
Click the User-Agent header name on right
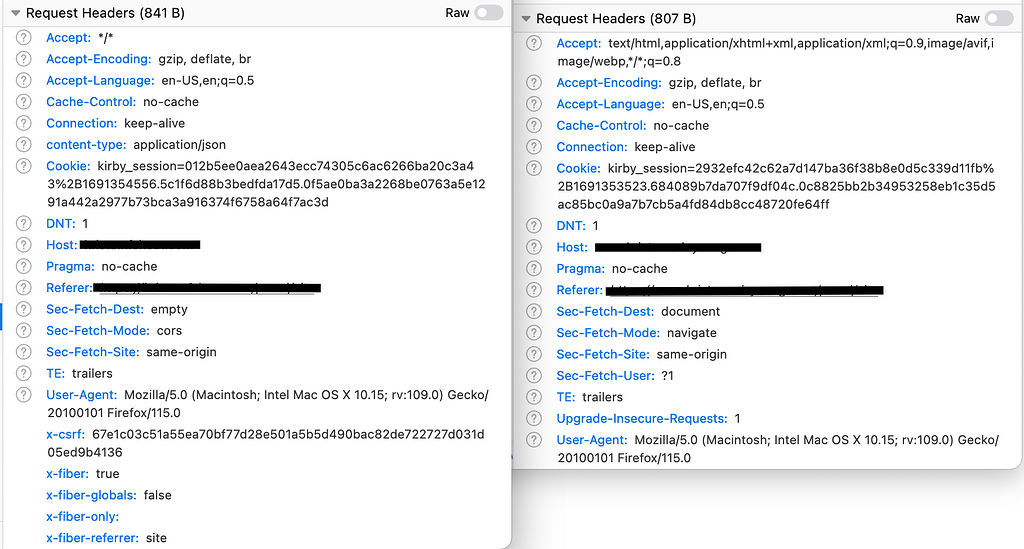click(x=591, y=440)
